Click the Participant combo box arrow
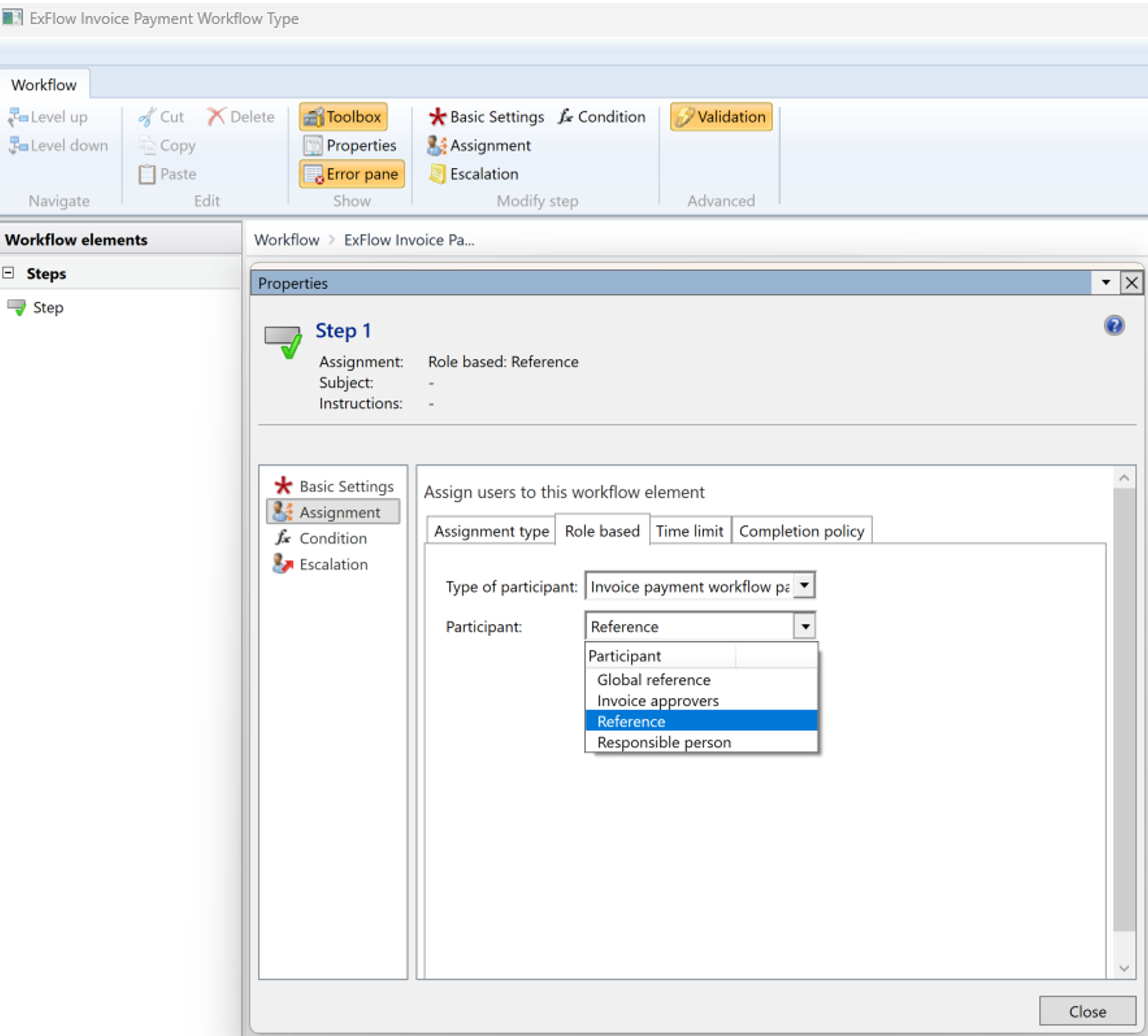Viewport: 1148px width, 1036px height. (x=805, y=626)
